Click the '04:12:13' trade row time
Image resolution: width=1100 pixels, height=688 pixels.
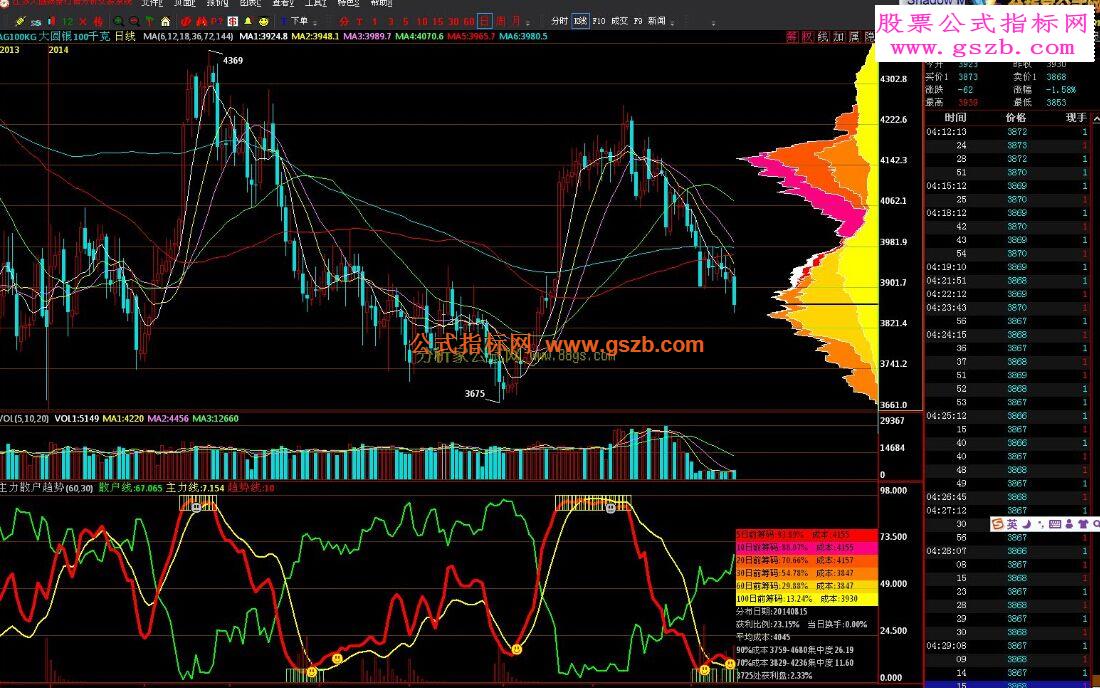(946, 132)
